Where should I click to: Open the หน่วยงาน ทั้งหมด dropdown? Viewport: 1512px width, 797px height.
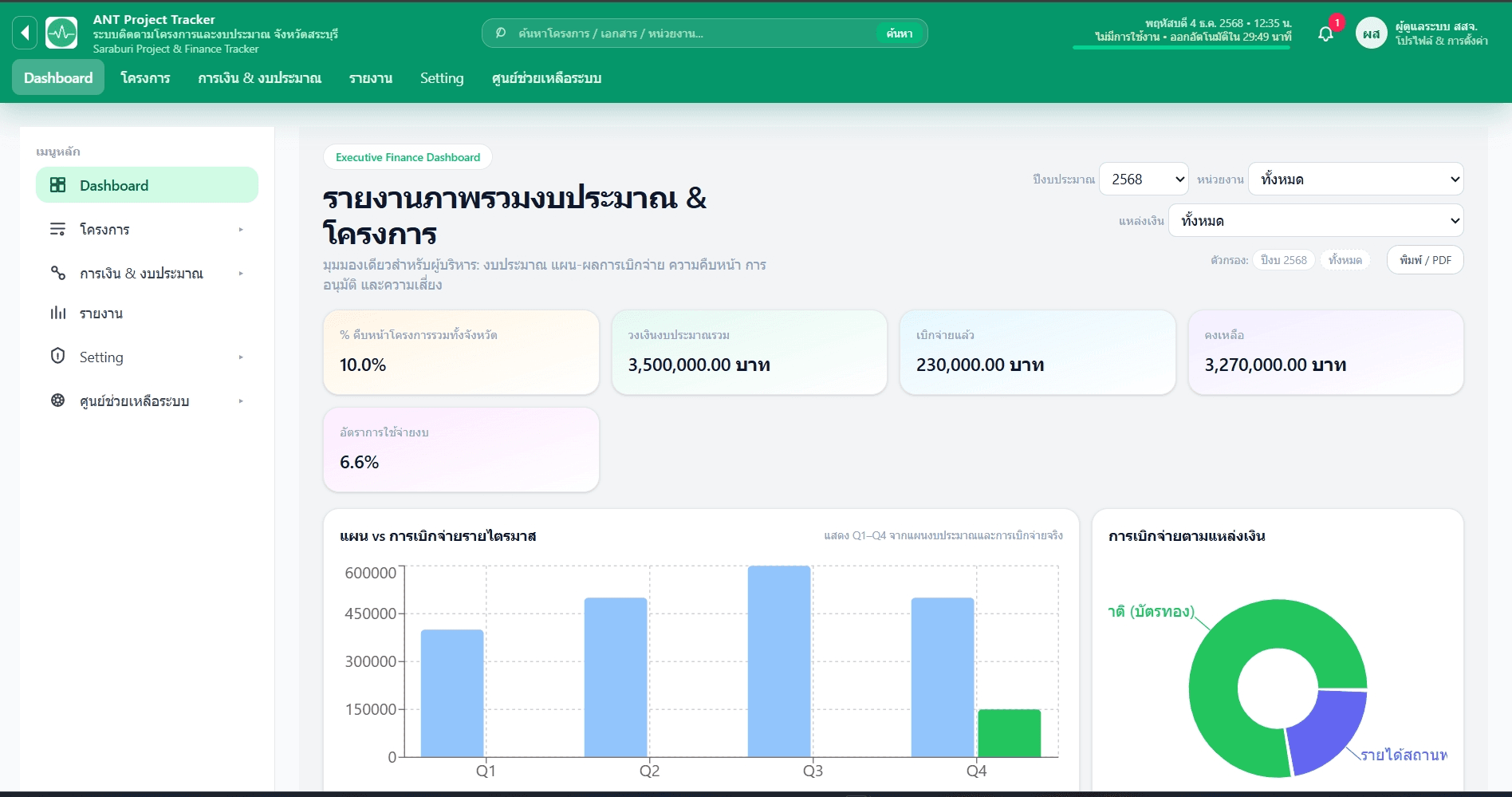1355,179
